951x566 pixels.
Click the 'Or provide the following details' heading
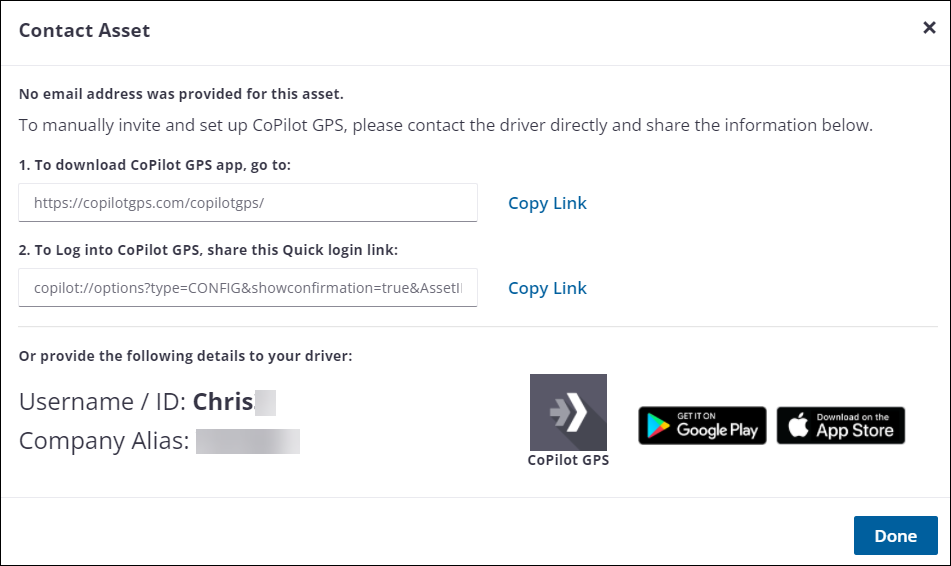[x=185, y=356]
